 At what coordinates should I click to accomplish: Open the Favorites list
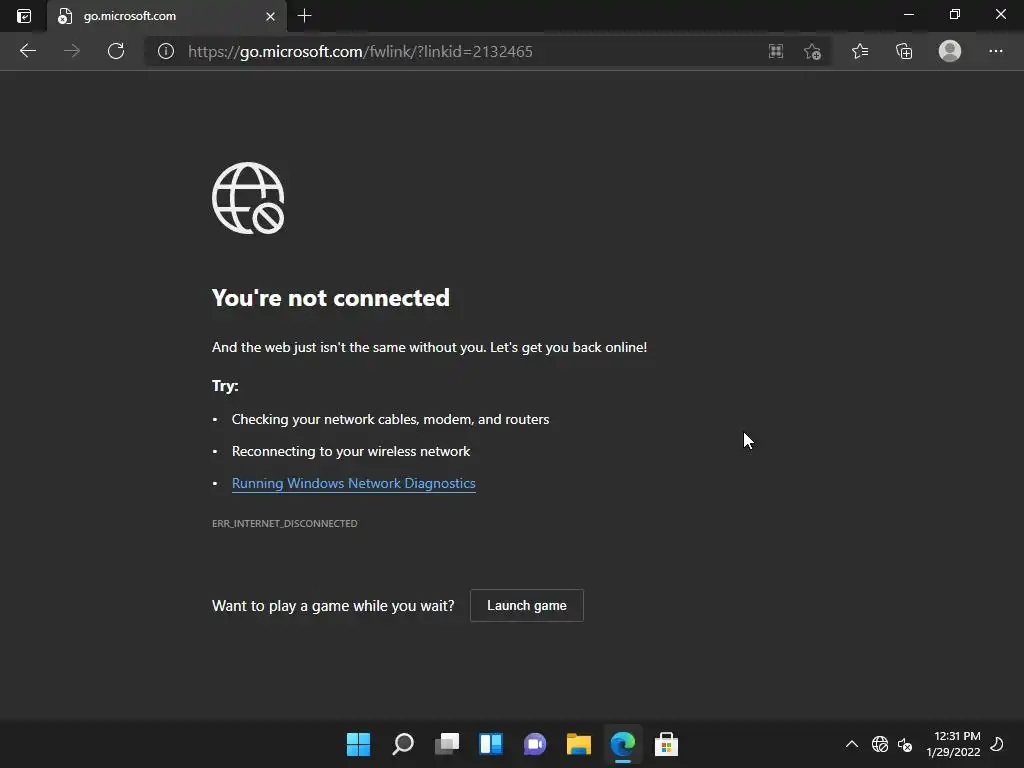[860, 51]
